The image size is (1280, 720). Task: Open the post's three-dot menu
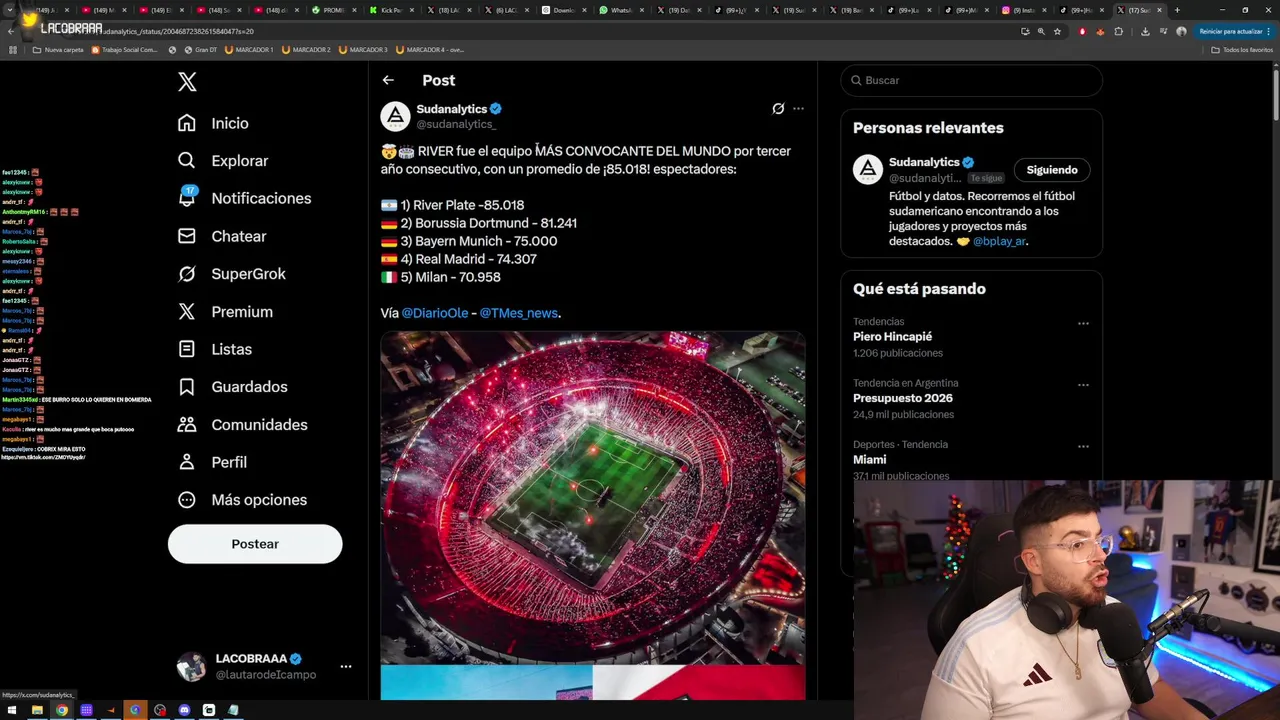click(798, 109)
